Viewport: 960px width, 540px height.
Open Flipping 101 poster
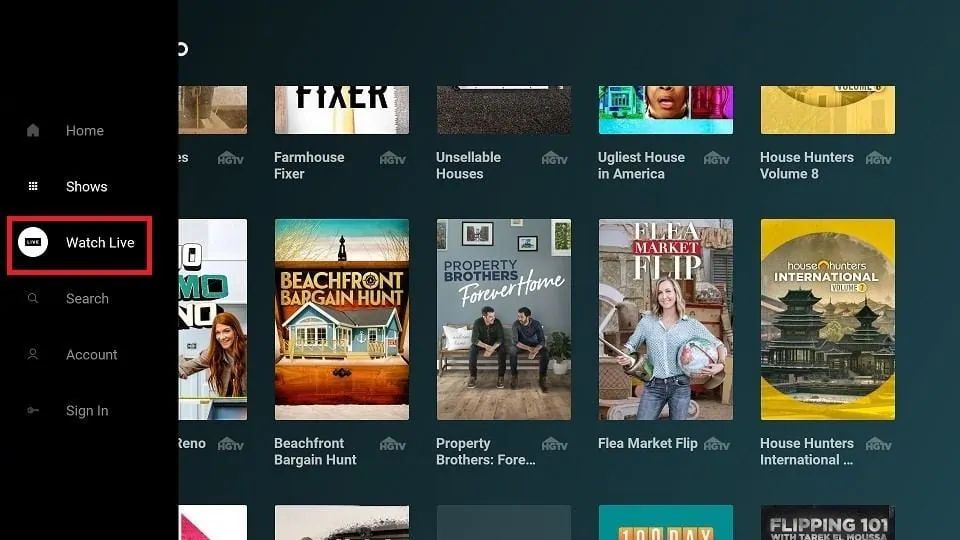pos(828,522)
